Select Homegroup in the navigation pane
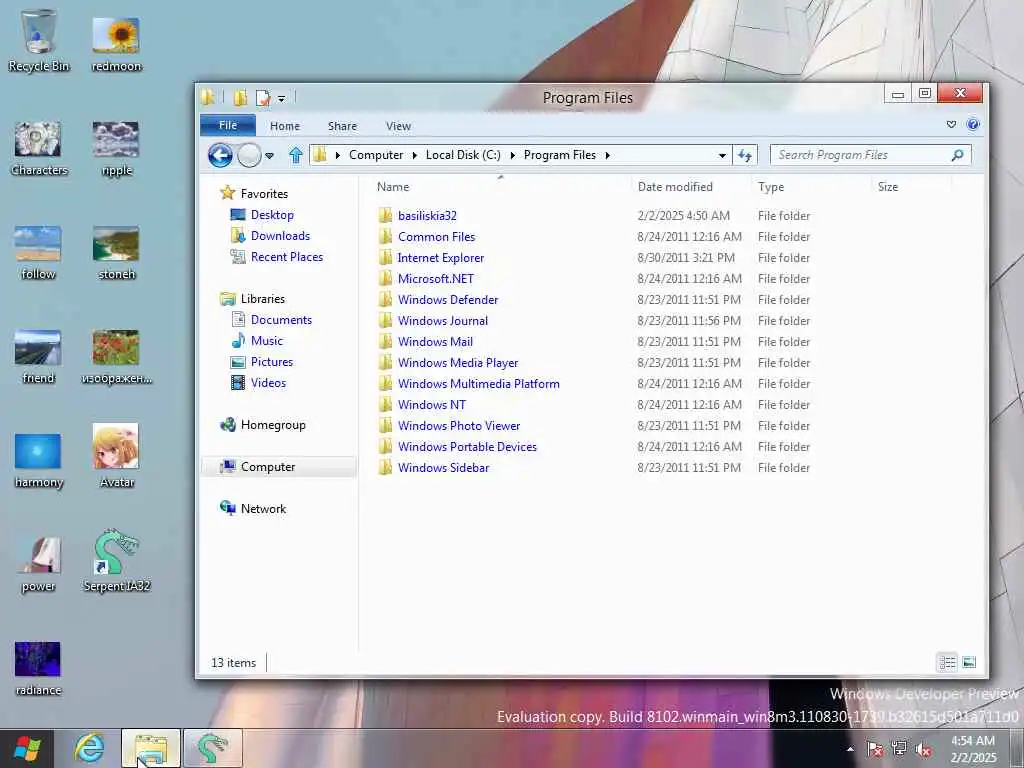 273,424
